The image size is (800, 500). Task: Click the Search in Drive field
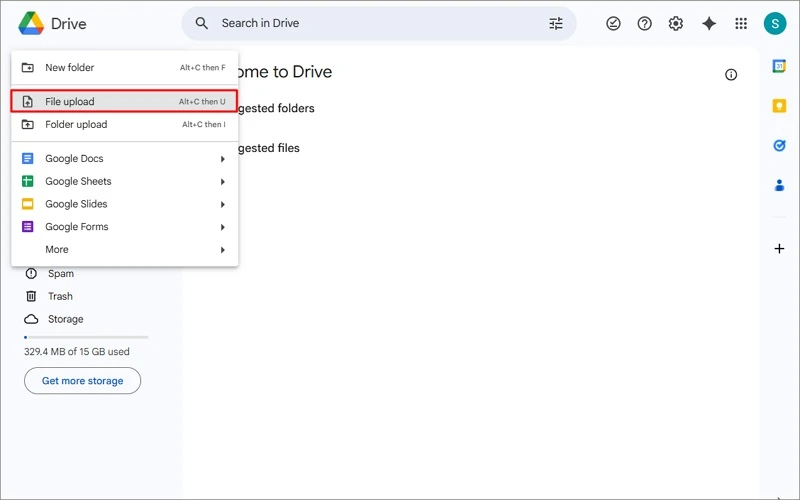[379, 23]
